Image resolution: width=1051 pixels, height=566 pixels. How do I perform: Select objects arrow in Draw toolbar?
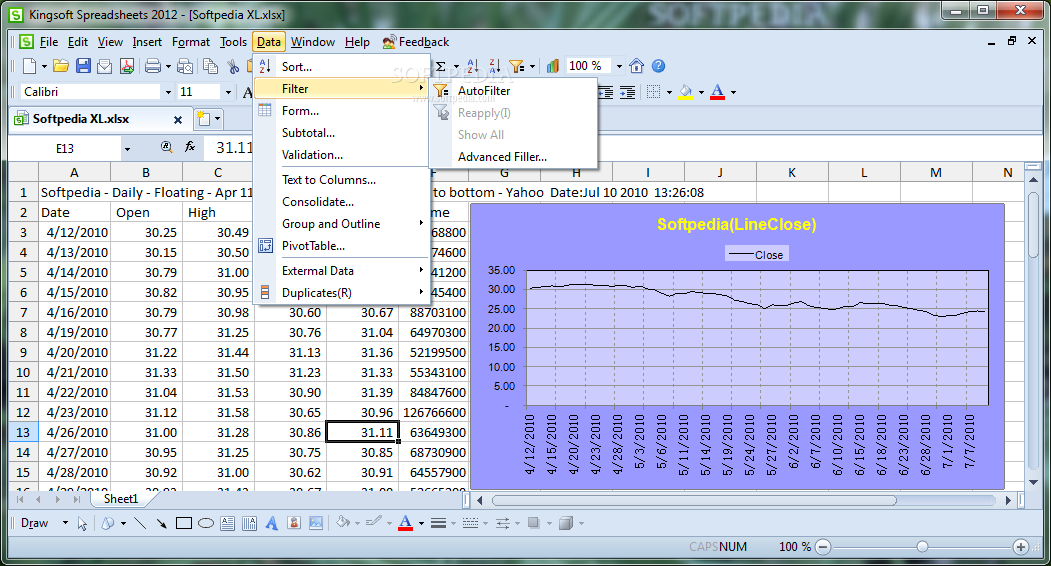tap(82, 524)
